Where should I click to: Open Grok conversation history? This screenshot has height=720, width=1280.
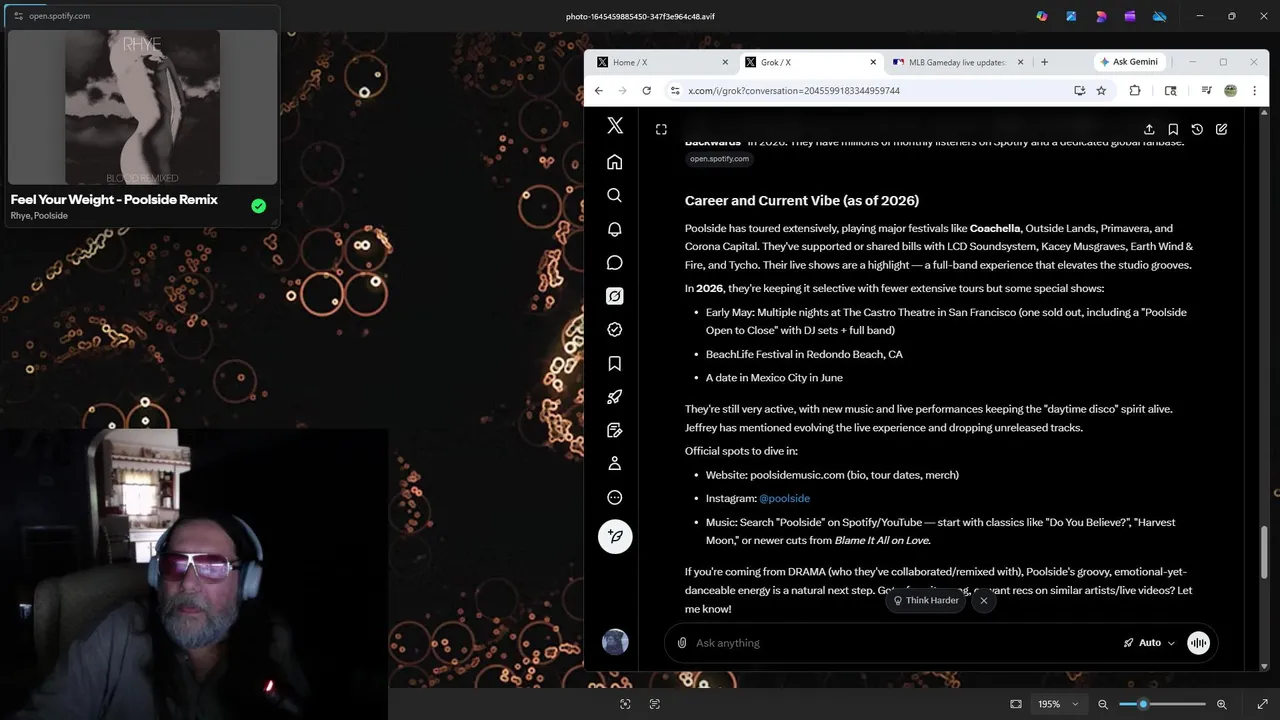1197,129
